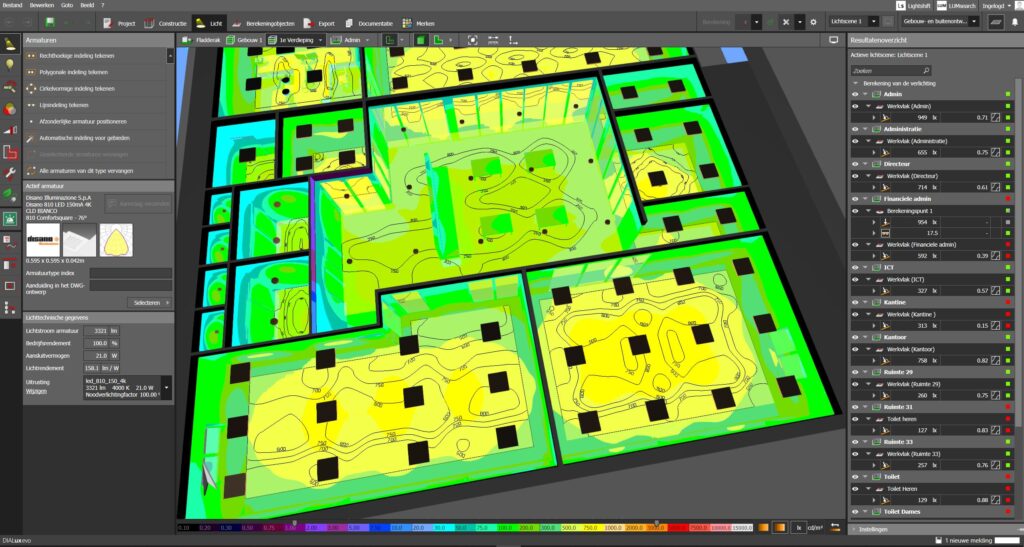Open the yellow light distribution thumbnail
1024x547 pixels.
116,240
